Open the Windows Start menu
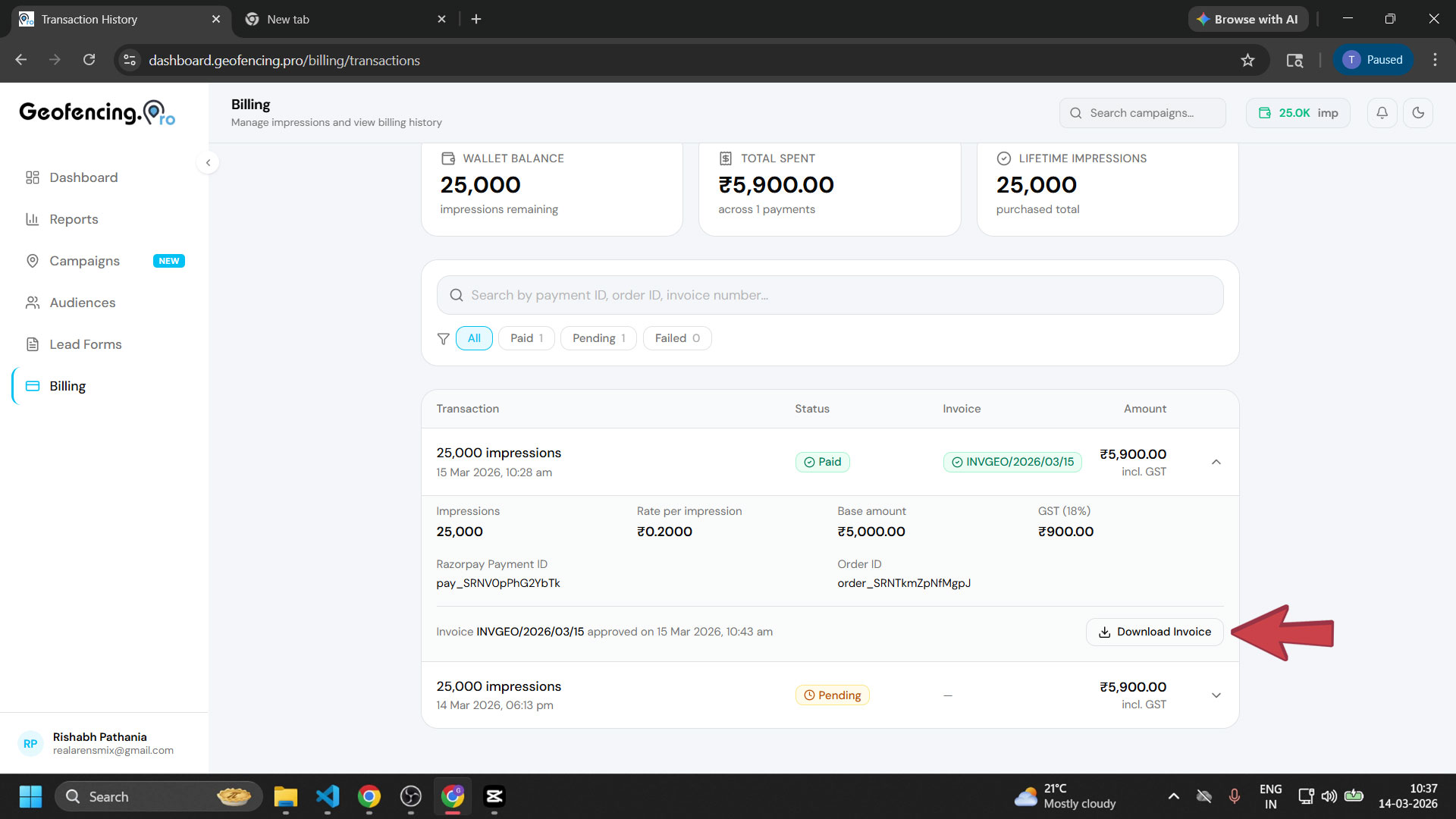Image resolution: width=1456 pixels, height=819 pixels. pyautogui.click(x=30, y=796)
